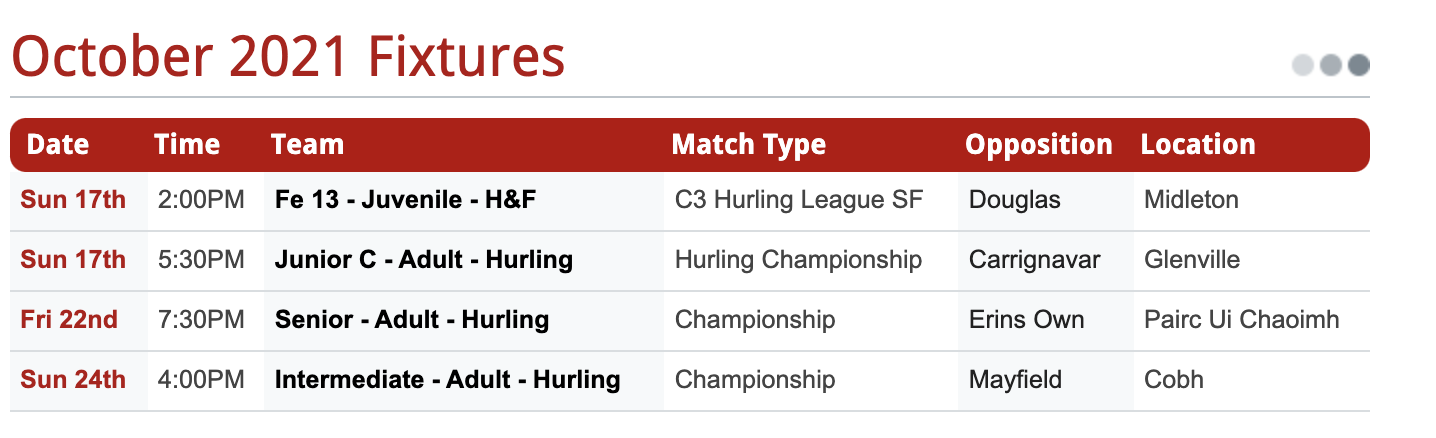Image resolution: width=1436 pixels, height=438 pixels.
Task: Click the Team column header
Action: [x=307, y=144]
